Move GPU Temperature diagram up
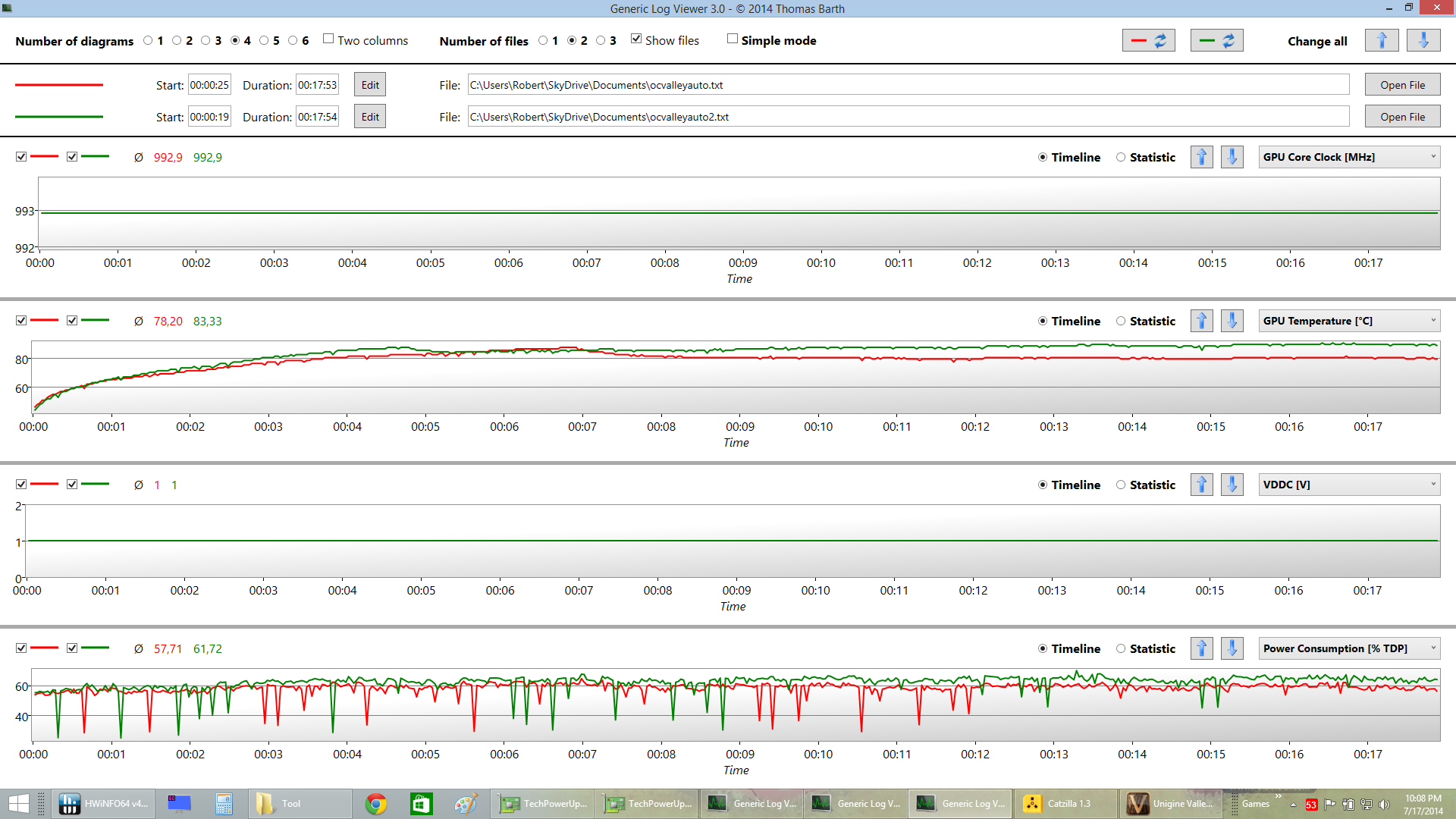1456x819 pixels. [x=1202, y=321]
